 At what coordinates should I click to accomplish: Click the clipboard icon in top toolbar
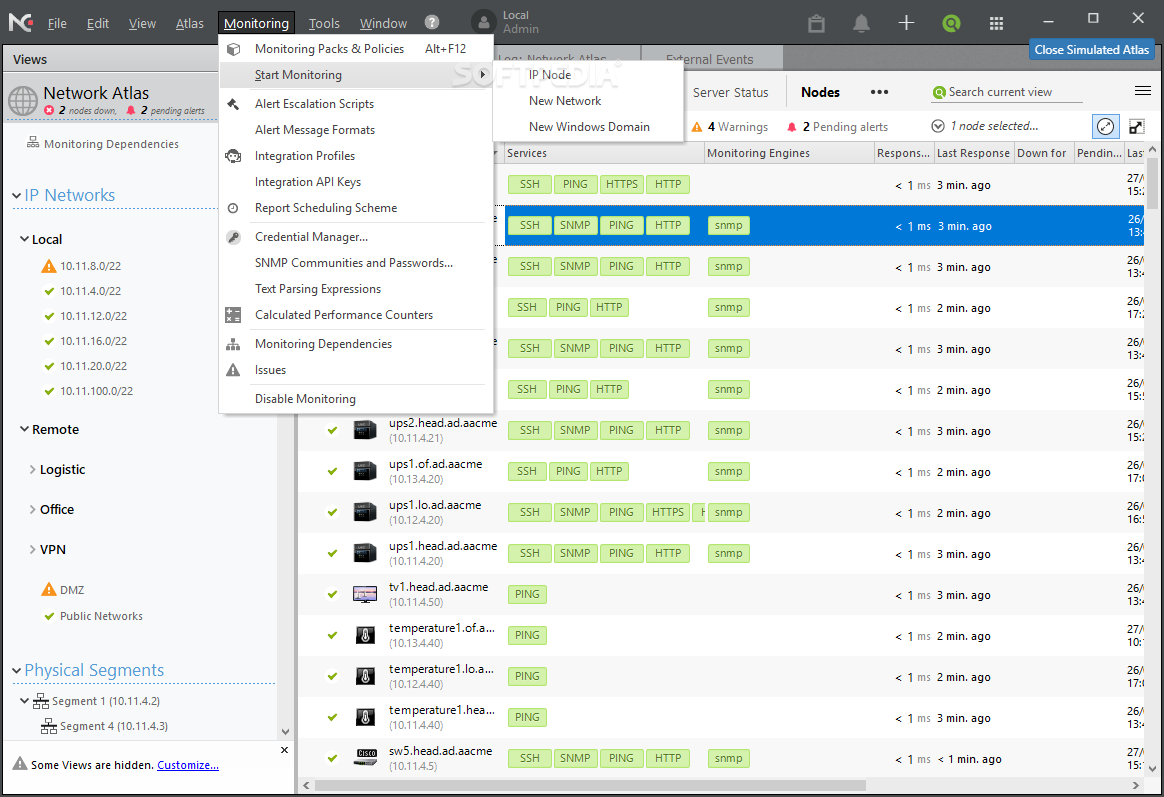817,23
